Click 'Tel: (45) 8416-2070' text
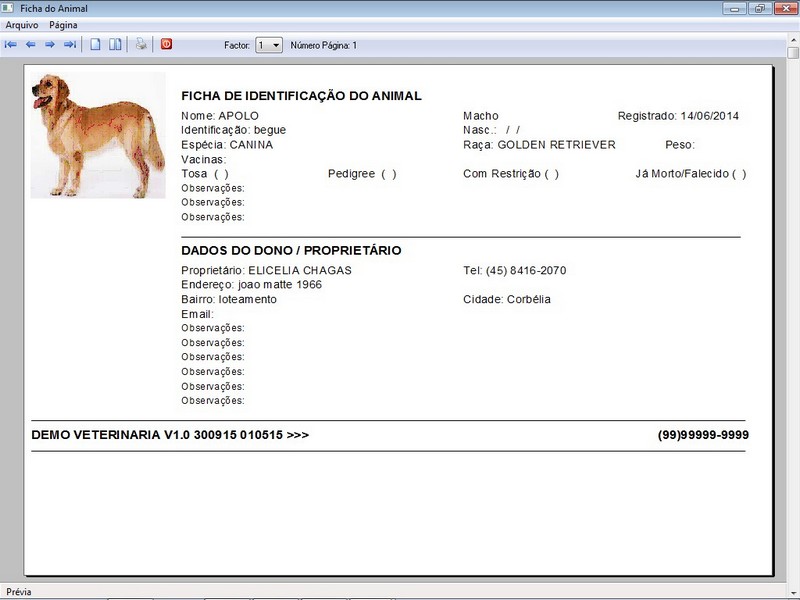The height and width of the screenshot is (600, 800). coord(515,270)
